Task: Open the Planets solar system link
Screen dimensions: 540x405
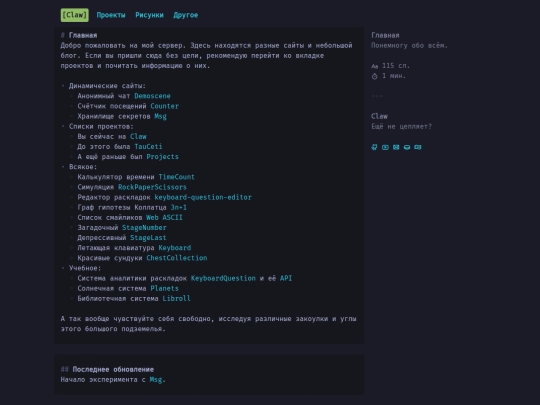Action: (x=164, y=288)
